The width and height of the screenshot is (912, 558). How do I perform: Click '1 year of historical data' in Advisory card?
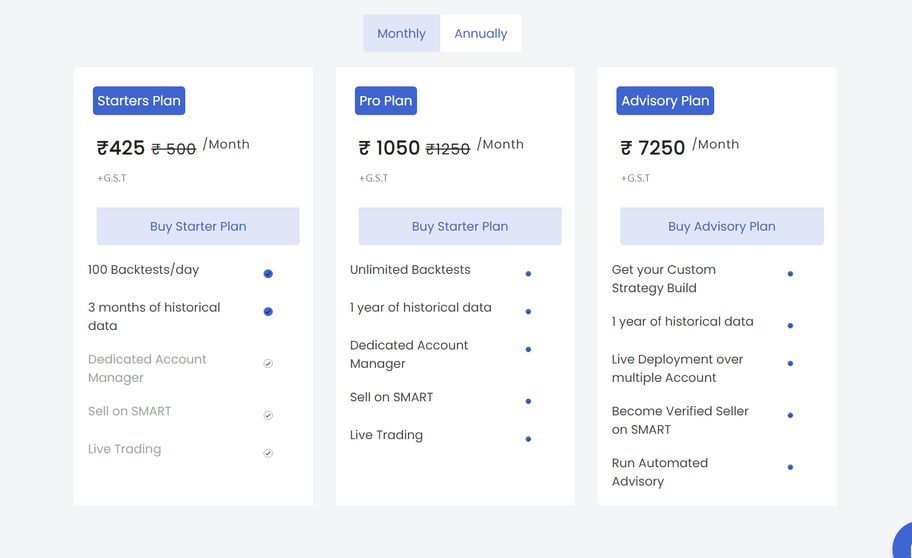682,322
